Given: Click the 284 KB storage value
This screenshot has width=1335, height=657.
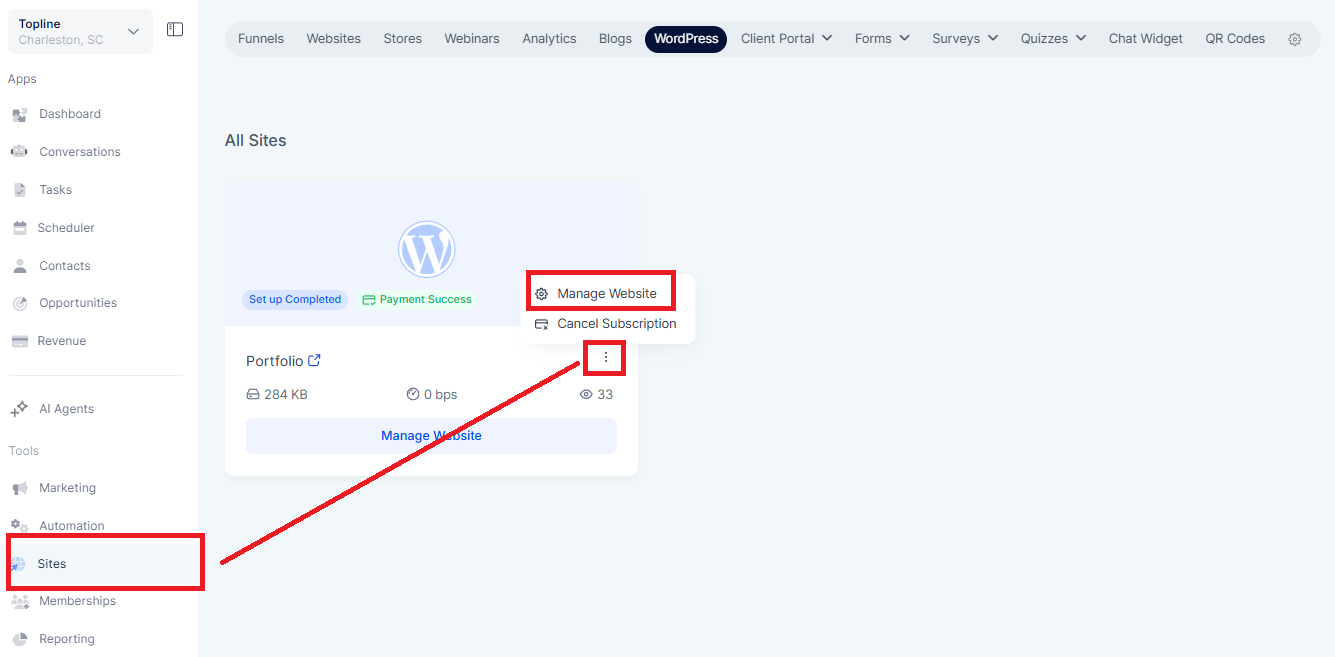Looking at the screenshot, I should [286, 395].
